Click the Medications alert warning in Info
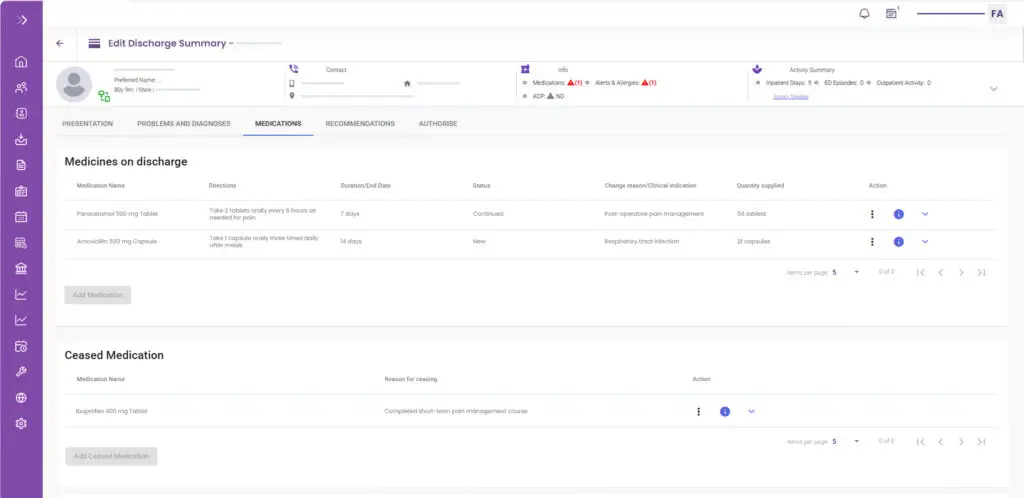Viewport: 1024px width, 498px height. pos(575,83)
